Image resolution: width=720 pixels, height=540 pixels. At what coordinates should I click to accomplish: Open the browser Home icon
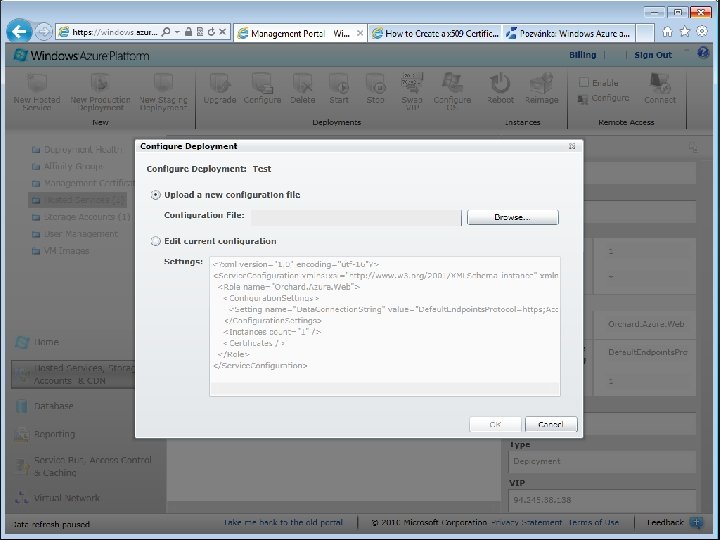tap(667, 32)
